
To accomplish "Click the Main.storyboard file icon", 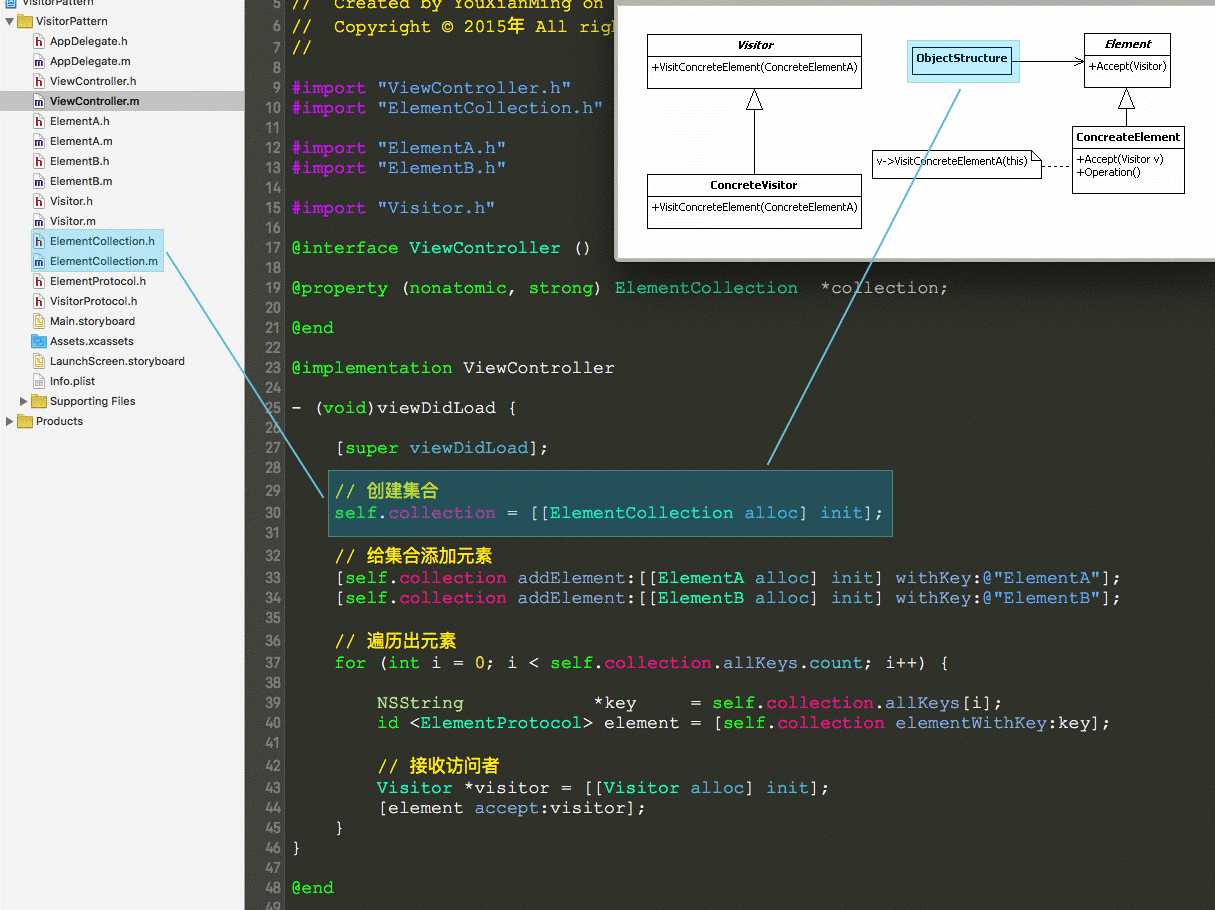I will (39, 321).
